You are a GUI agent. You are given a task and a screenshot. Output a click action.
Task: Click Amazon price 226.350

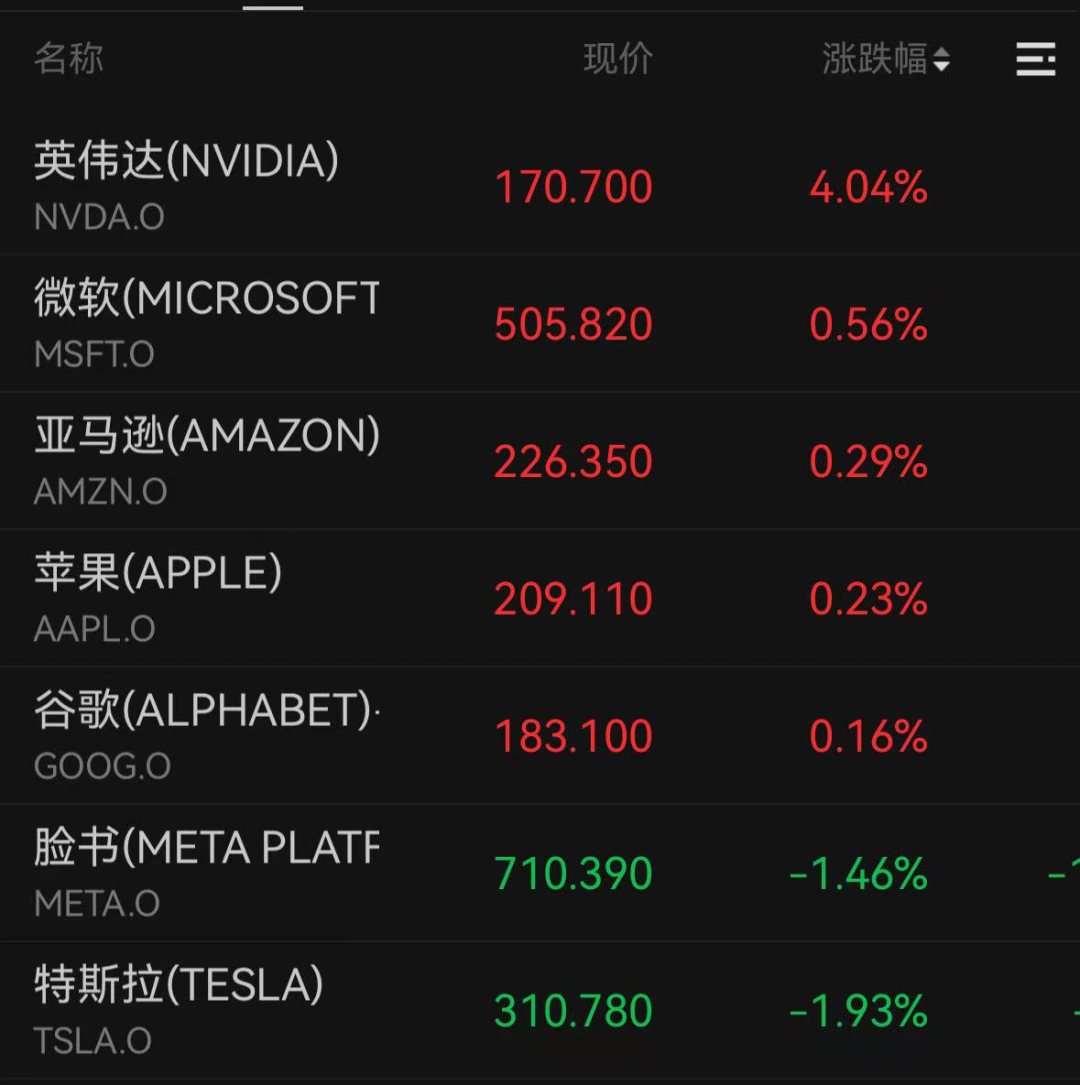pyautogui.click(x=573, y=462)
